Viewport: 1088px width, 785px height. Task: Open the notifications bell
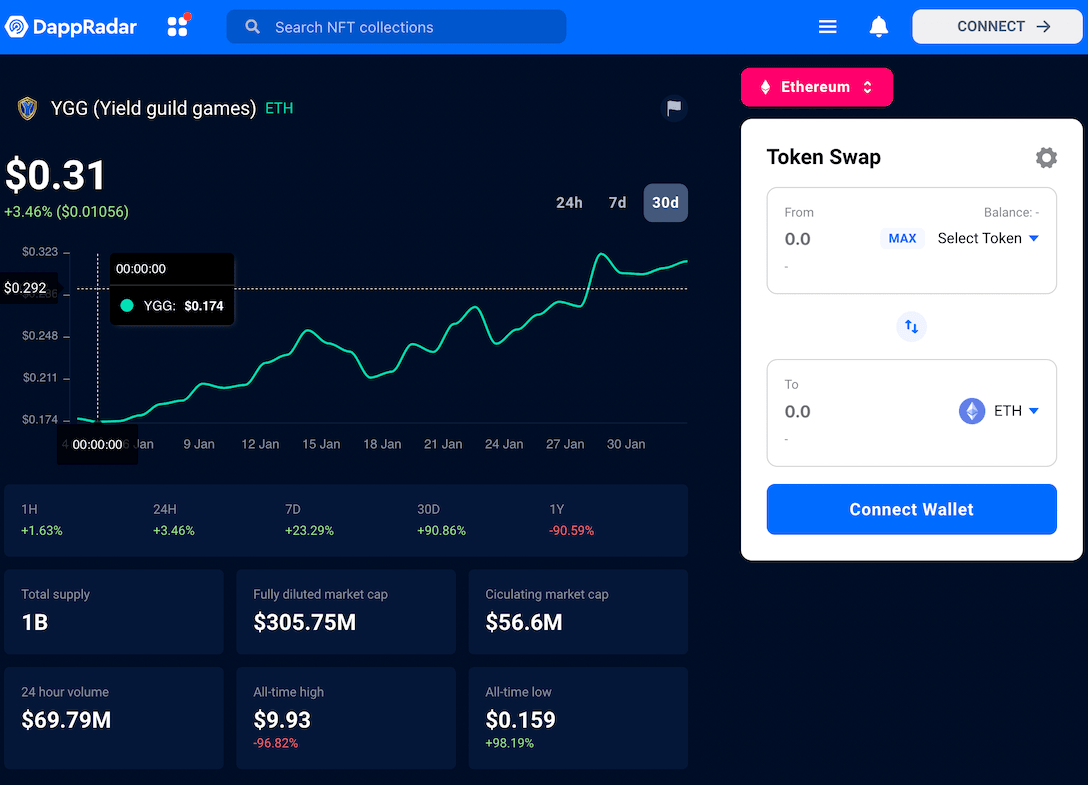point(879,27)
